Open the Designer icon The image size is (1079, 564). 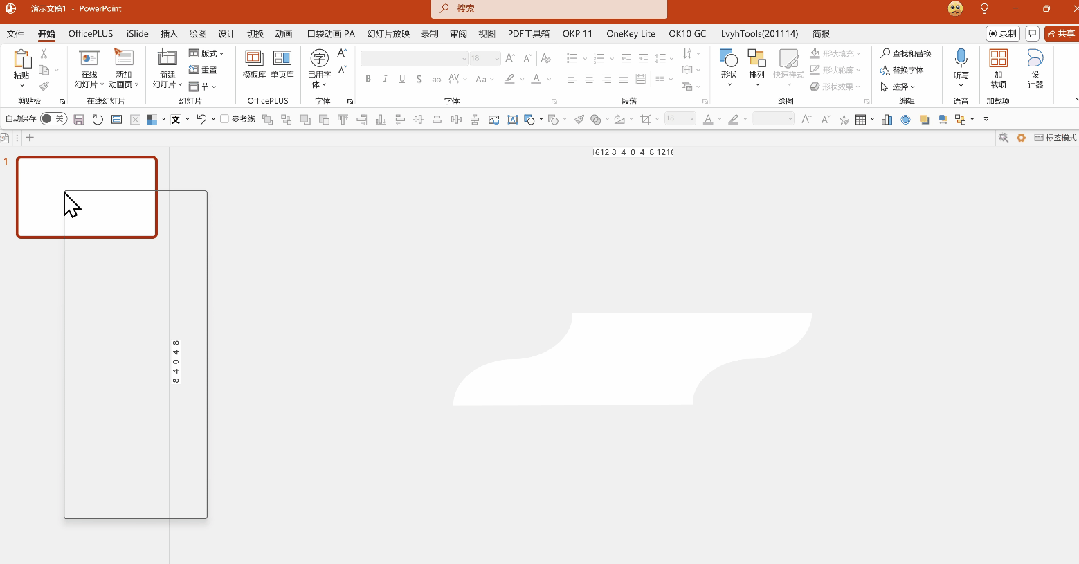(1035, 58)
